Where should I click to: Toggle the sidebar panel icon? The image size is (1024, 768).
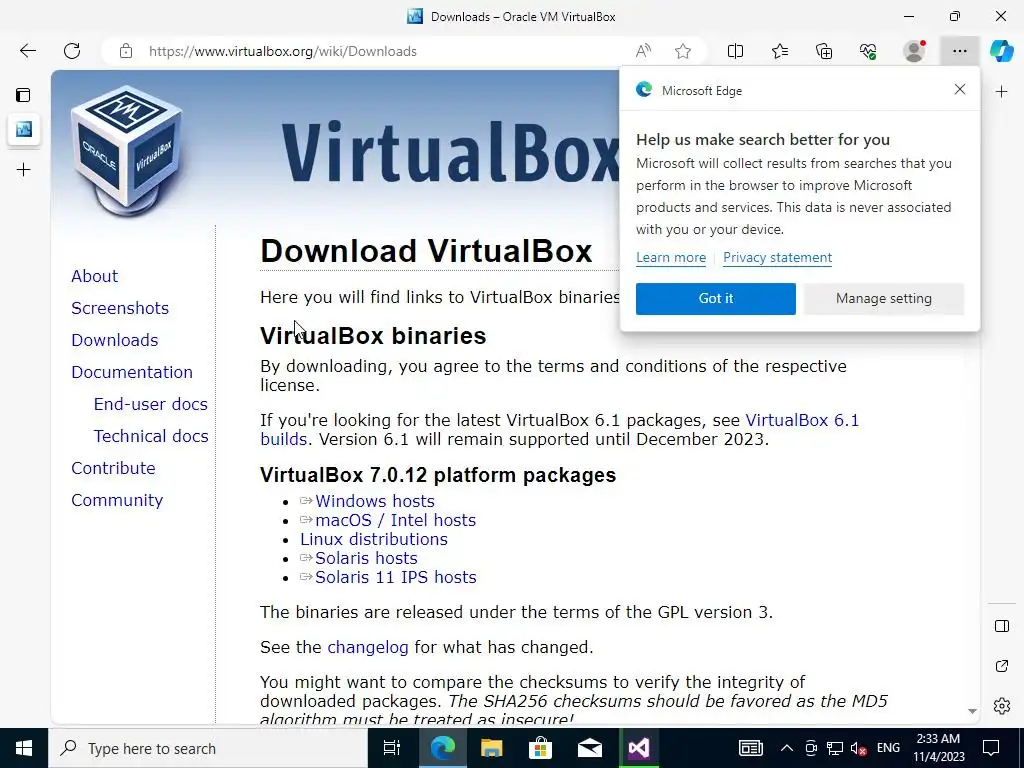[1002, 626]
